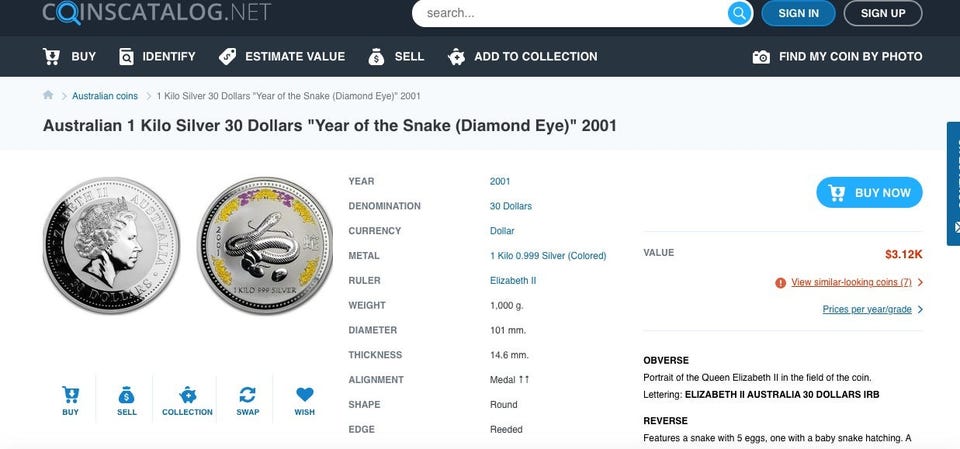Open Estimate Value in navigation bar

coord(282,57)
